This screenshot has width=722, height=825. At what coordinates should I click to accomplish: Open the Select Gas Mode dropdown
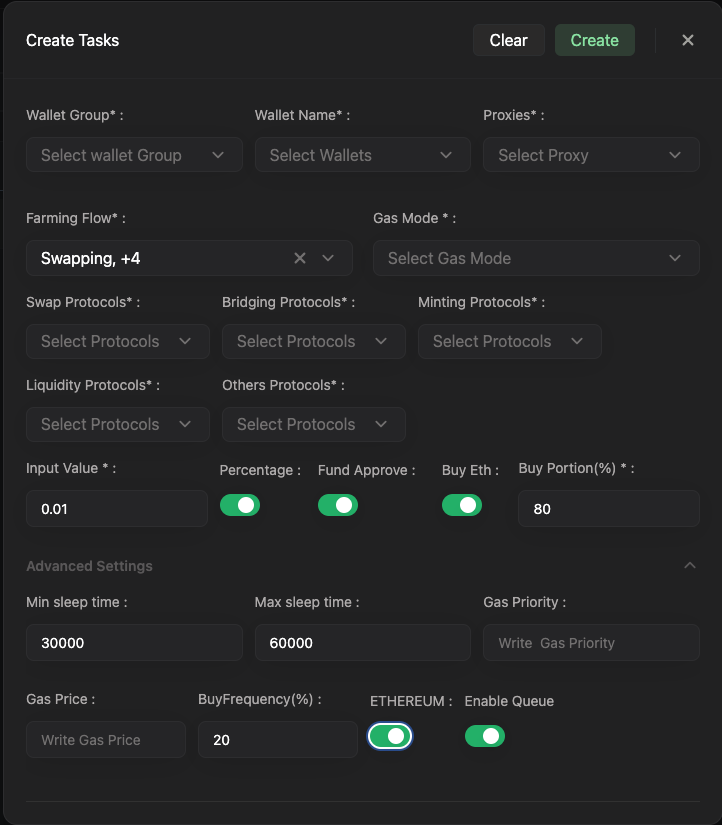coord(535,258)
